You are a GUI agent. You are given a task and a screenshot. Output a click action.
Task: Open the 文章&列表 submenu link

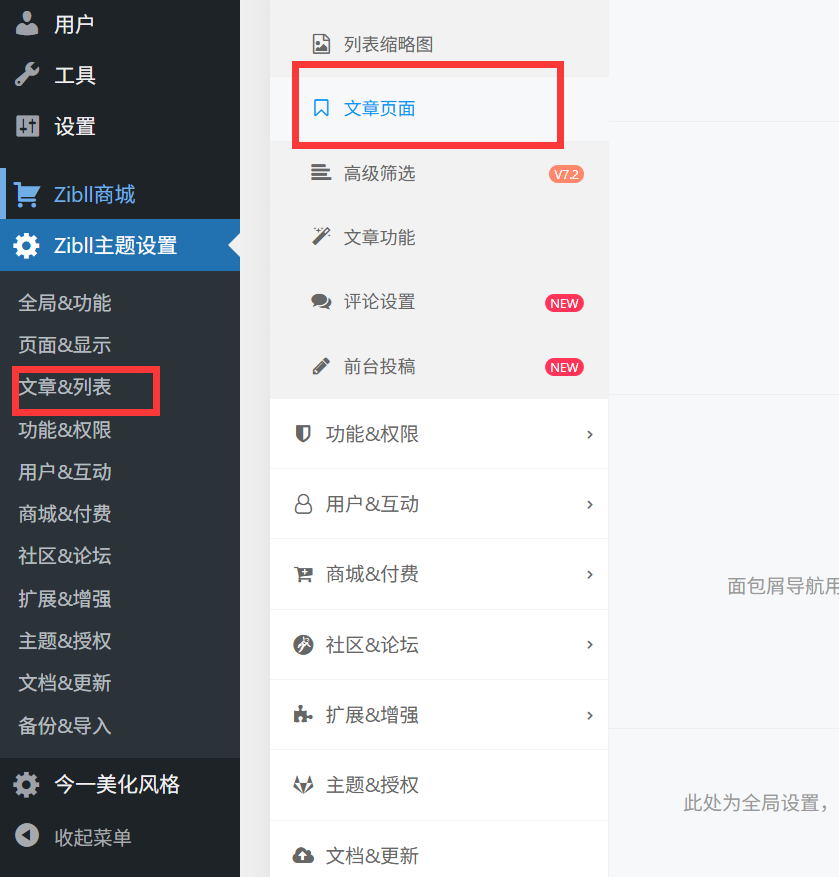coord(65,386)
